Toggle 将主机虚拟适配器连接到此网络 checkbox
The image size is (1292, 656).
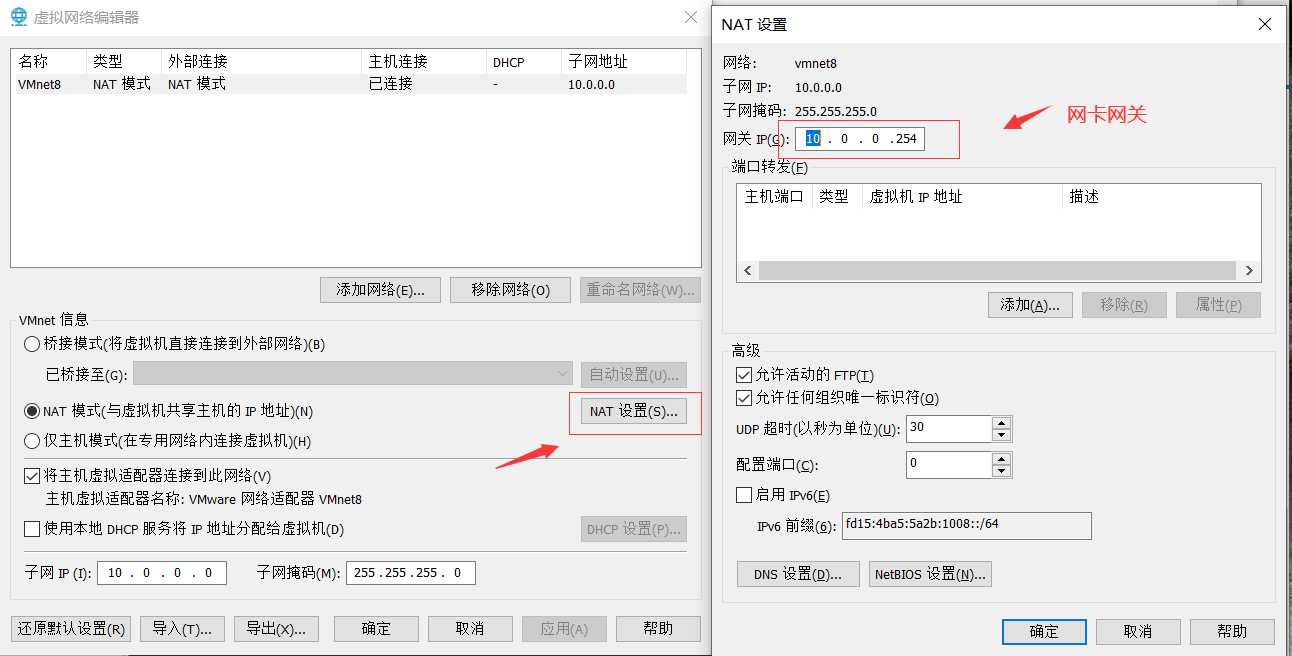[x=32, y=476]
